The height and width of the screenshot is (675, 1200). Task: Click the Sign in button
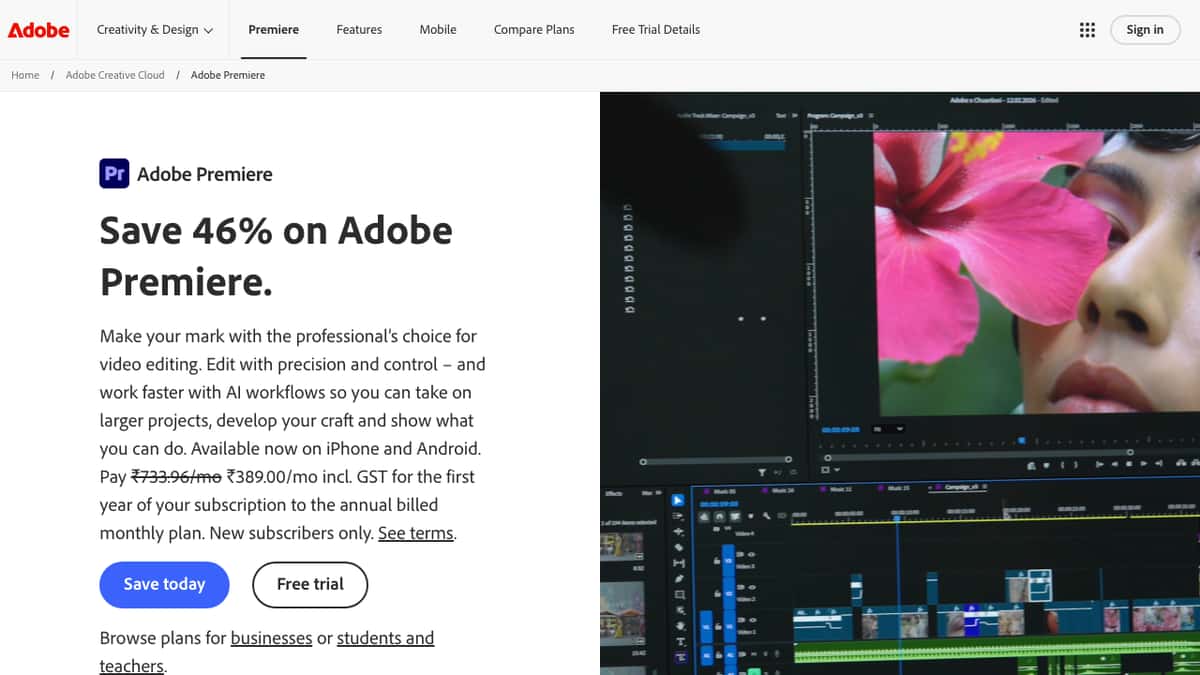tap(1145, 30)
